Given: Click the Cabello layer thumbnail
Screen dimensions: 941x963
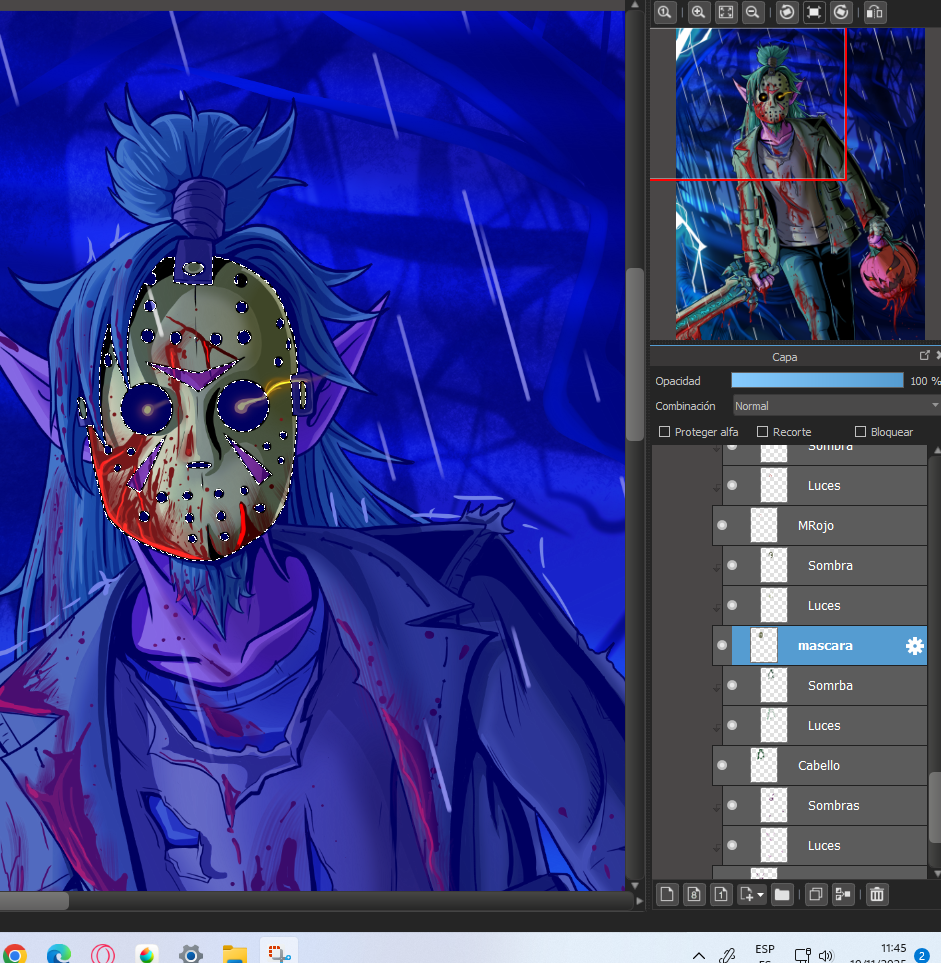Looking at the screenshot, I should pos(764,765).
